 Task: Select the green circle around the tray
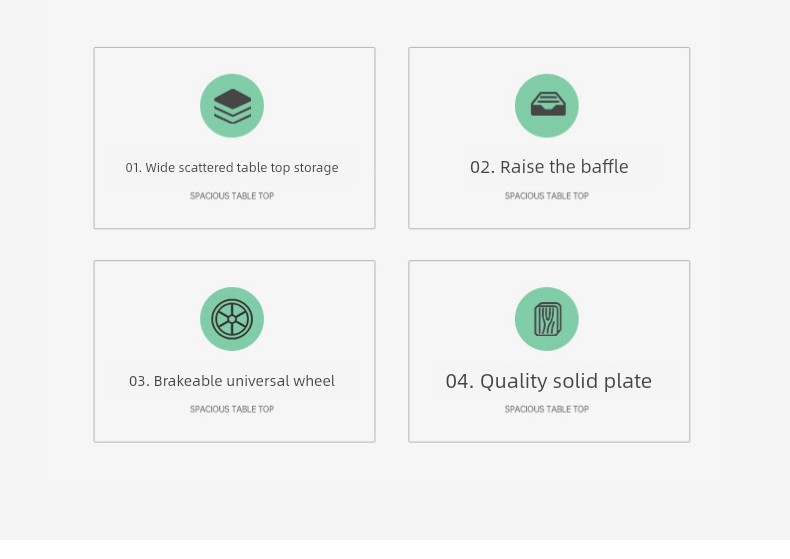click(547, 106)
